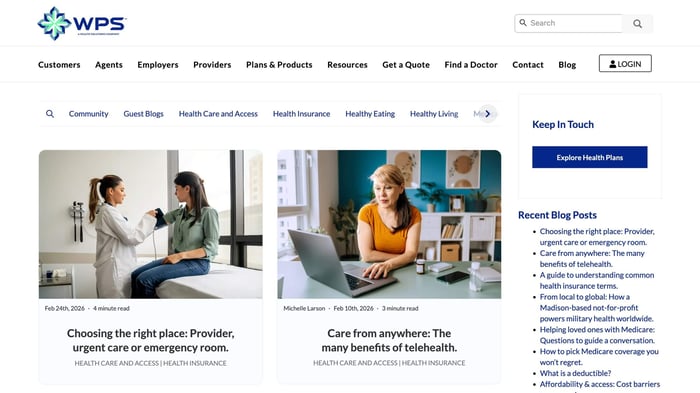Open Find a Doctor
The width and height of the screenshot is (700, 393).
tap(471, 65)
